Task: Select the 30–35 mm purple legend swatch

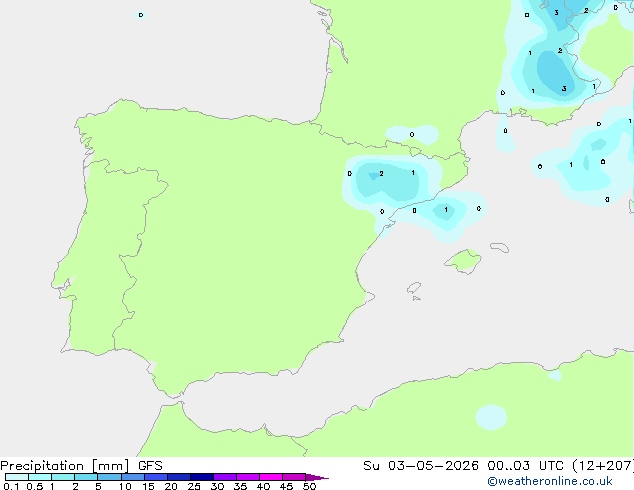Action: point(225,477)
